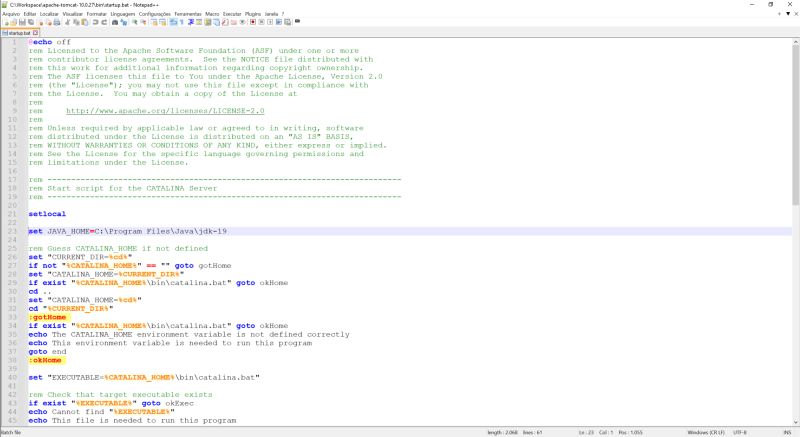Viewport: 800px width, 437px height.
Task: Open the ? help menu
Action: tap(283, 14)
